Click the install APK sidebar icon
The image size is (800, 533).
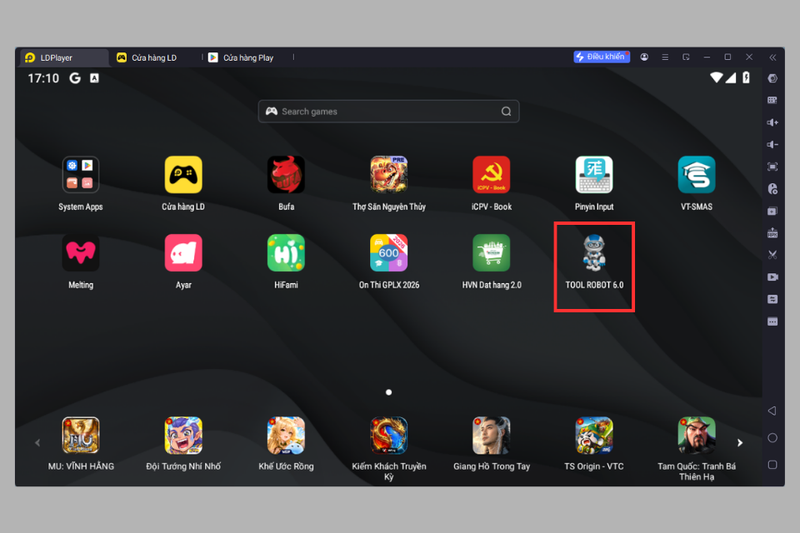tap(772, 233)
